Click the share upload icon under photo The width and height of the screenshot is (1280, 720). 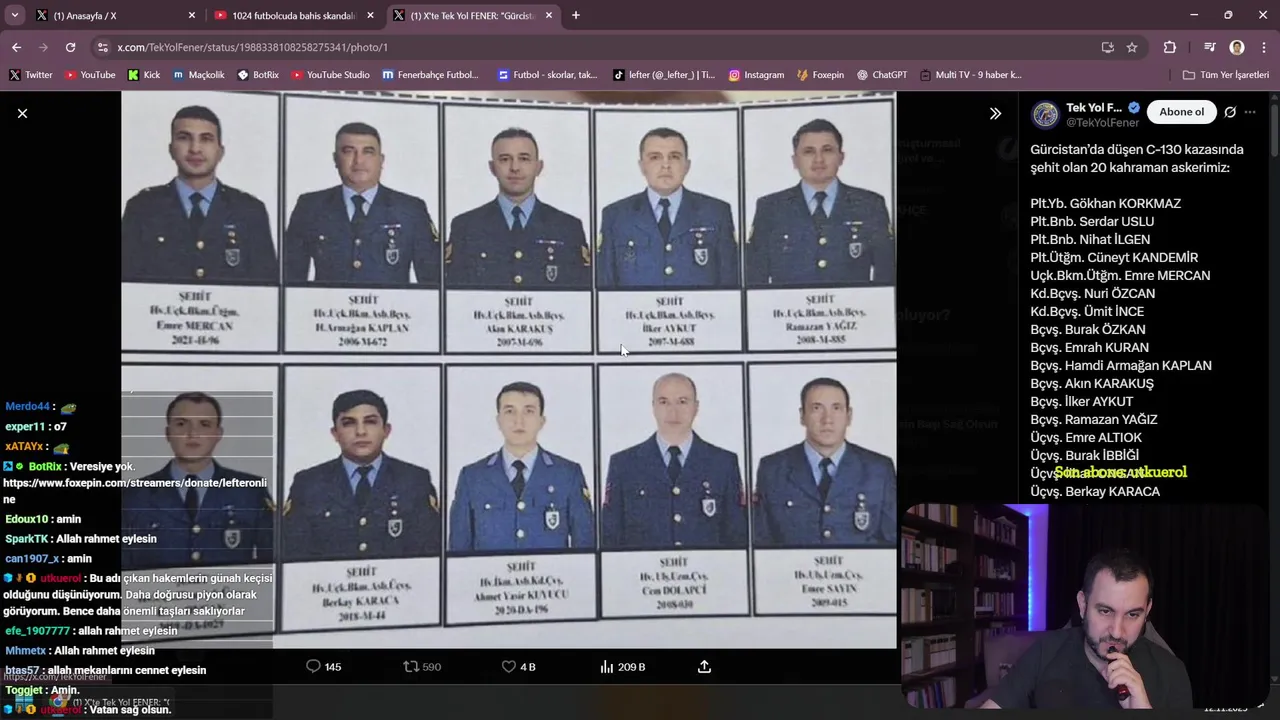coord(704,666)
